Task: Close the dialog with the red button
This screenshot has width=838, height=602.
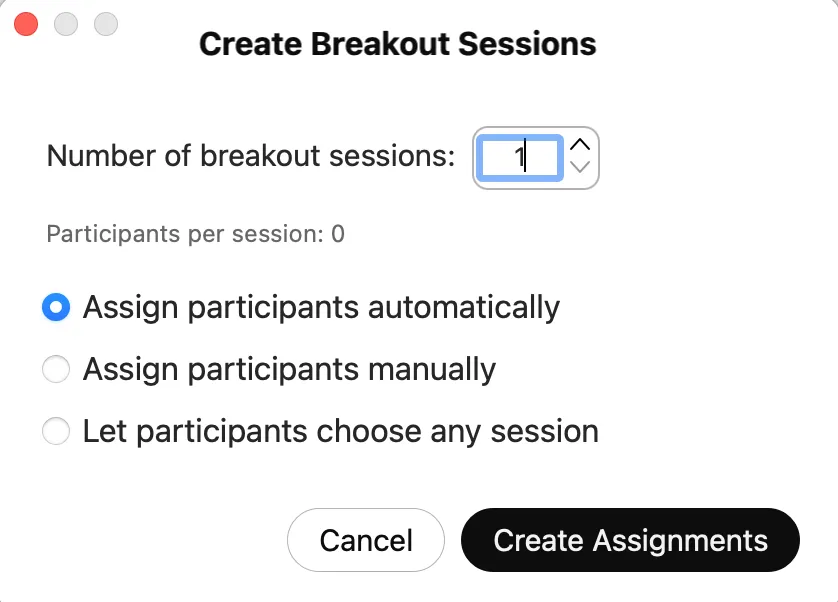Action: pos(26,23)
